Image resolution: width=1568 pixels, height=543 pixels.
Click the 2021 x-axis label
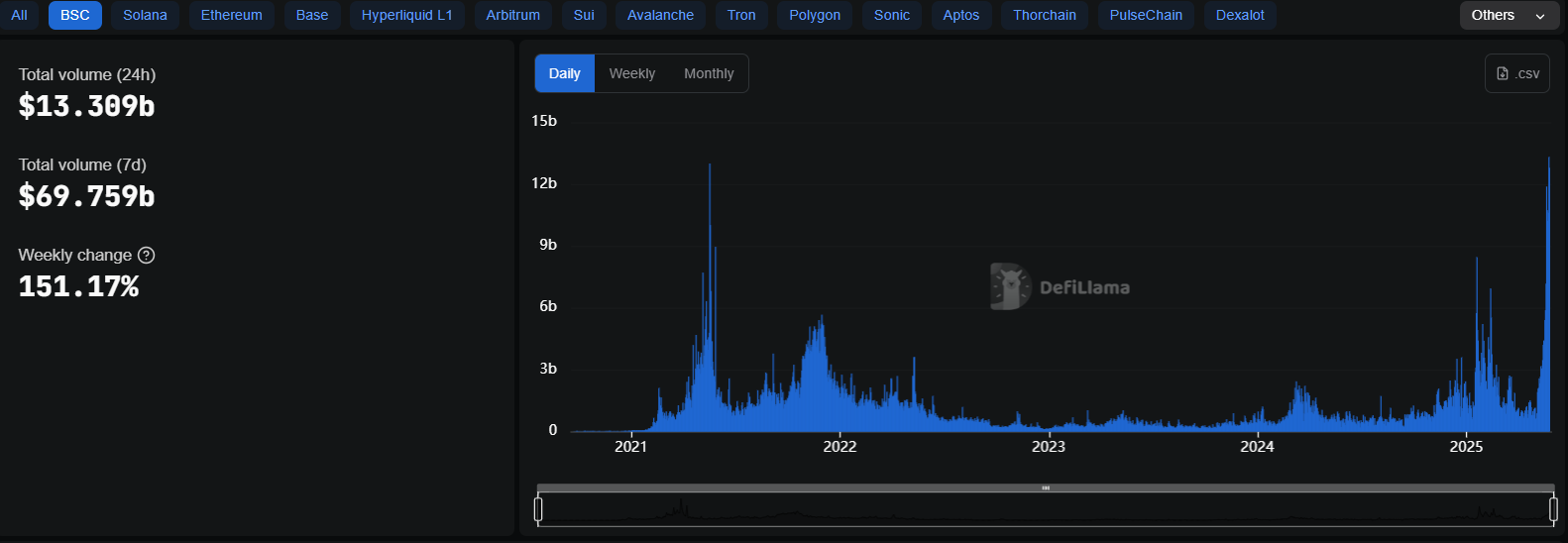630,447
